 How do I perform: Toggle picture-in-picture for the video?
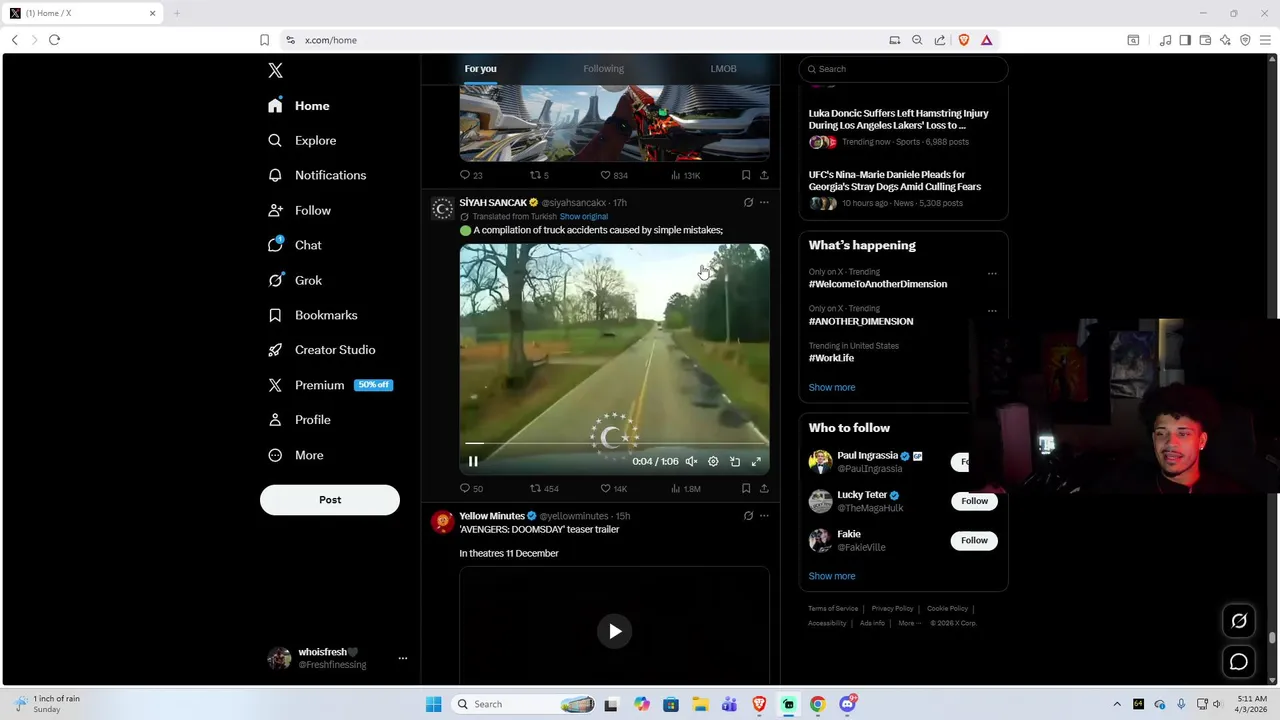point(735,461)
